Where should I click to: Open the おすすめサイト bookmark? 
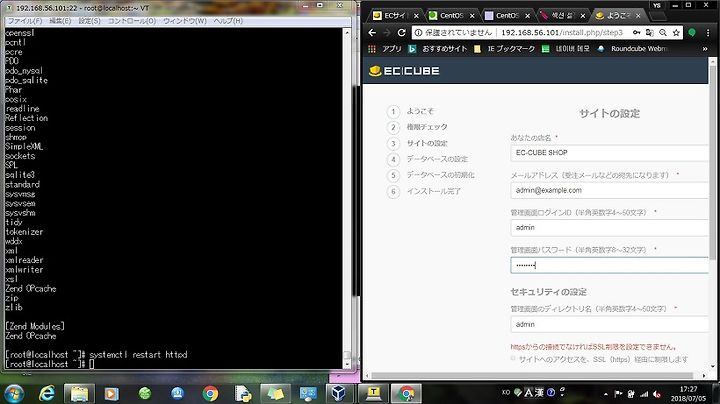[439, 49]
